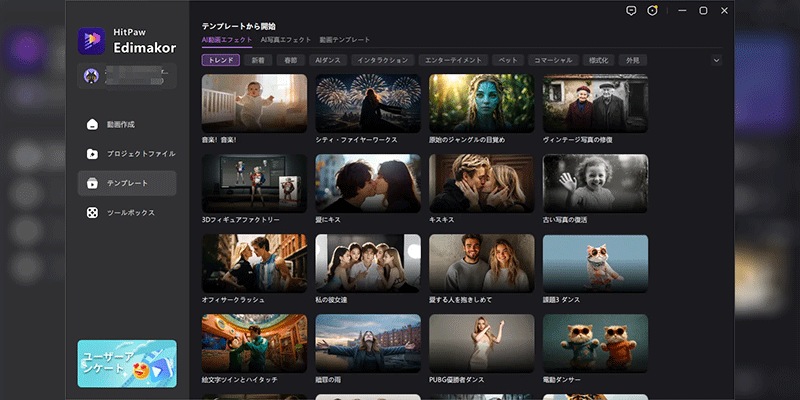
Task: Open the シティ・ファイヤーワークス template thumbnail
Action: (x=368, y=104)
